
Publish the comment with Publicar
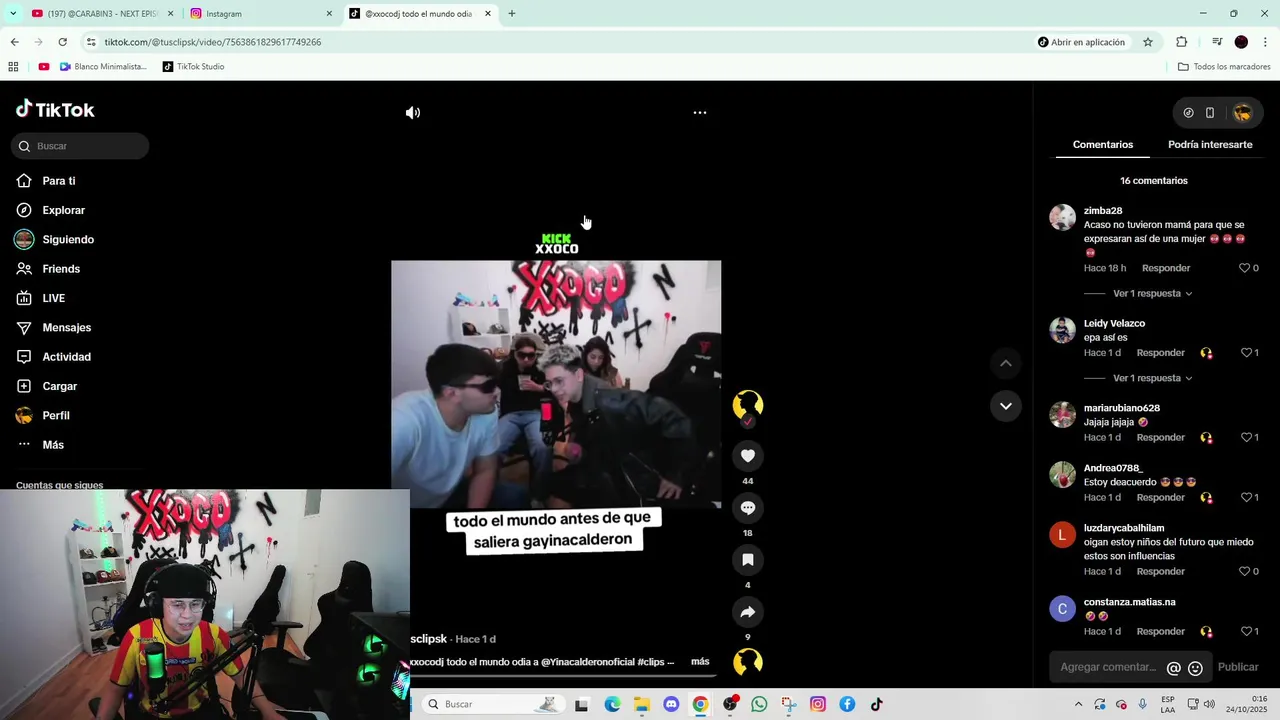(x=1238, y=667)
